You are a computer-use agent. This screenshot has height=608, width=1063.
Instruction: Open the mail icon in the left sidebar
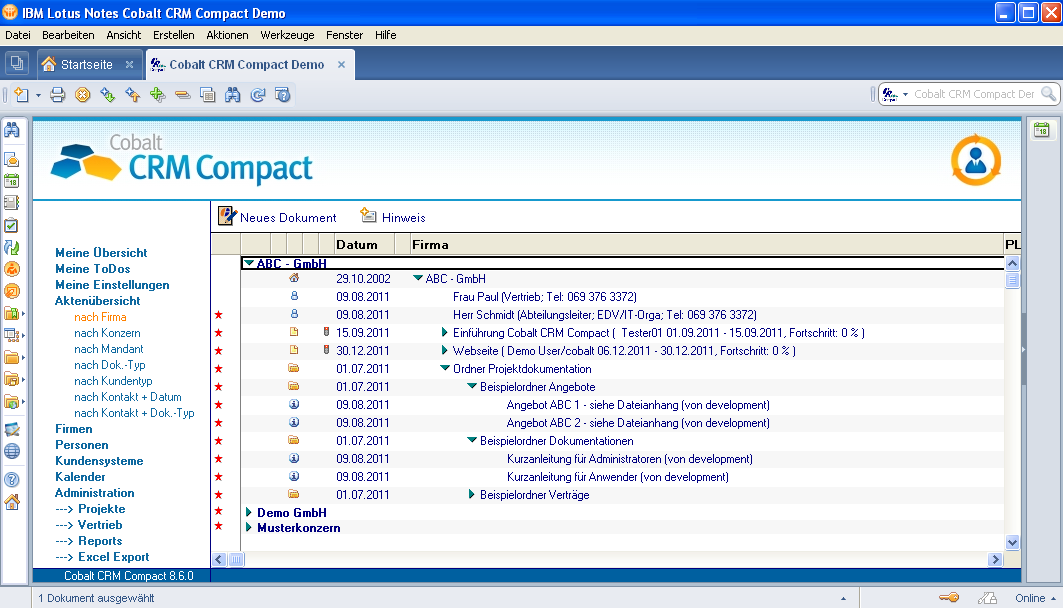tap(12, 159)
